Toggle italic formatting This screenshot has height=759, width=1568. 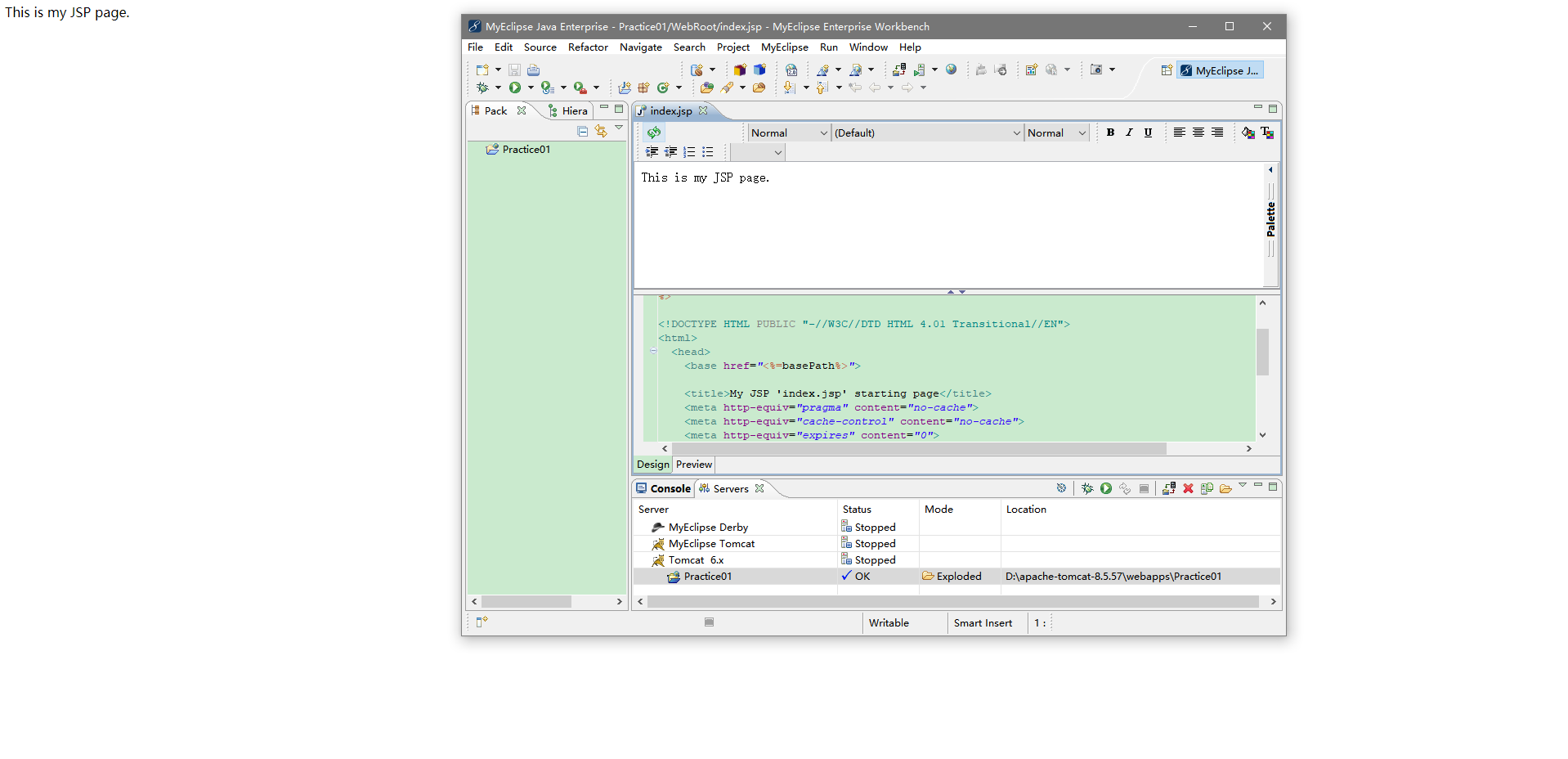pos(1129,132)
